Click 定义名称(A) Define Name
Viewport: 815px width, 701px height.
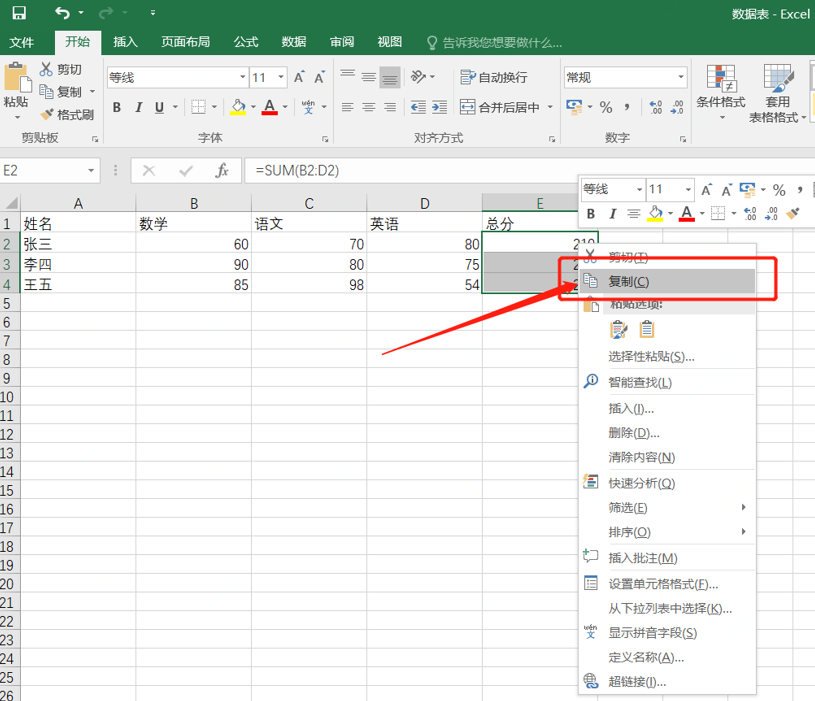[x=667, y=658]
